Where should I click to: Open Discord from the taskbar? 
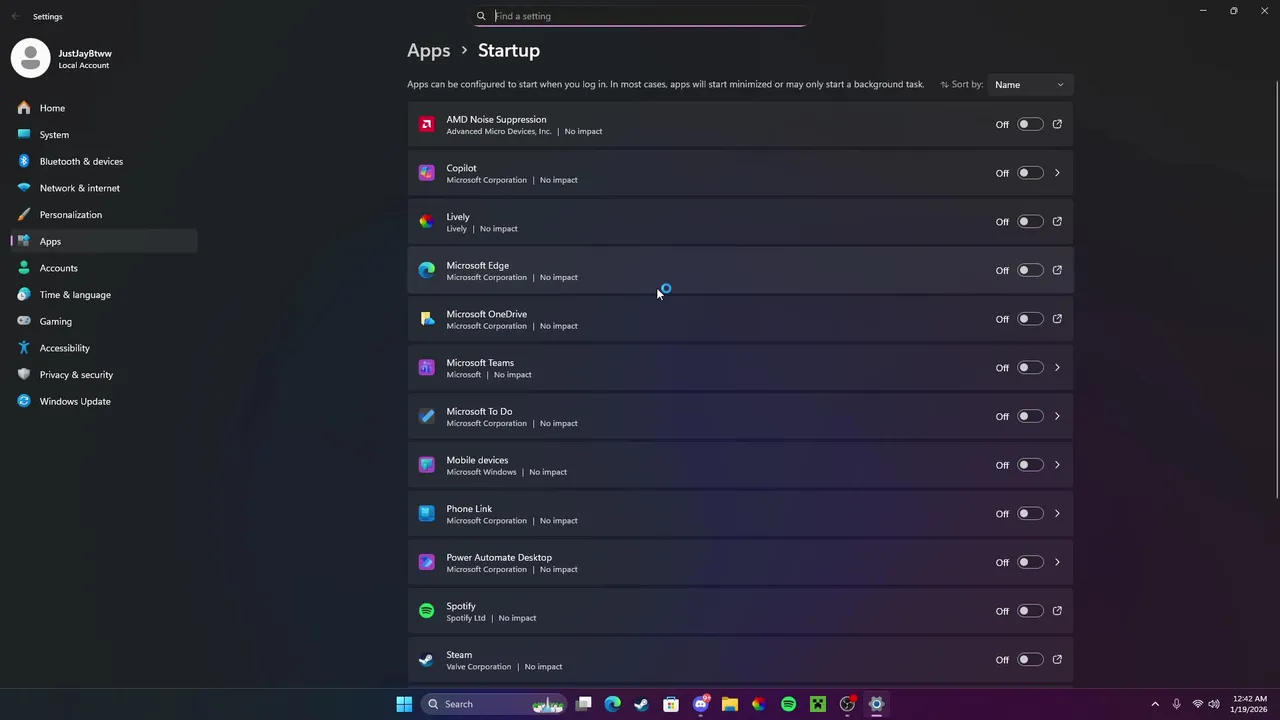point(701,704)
